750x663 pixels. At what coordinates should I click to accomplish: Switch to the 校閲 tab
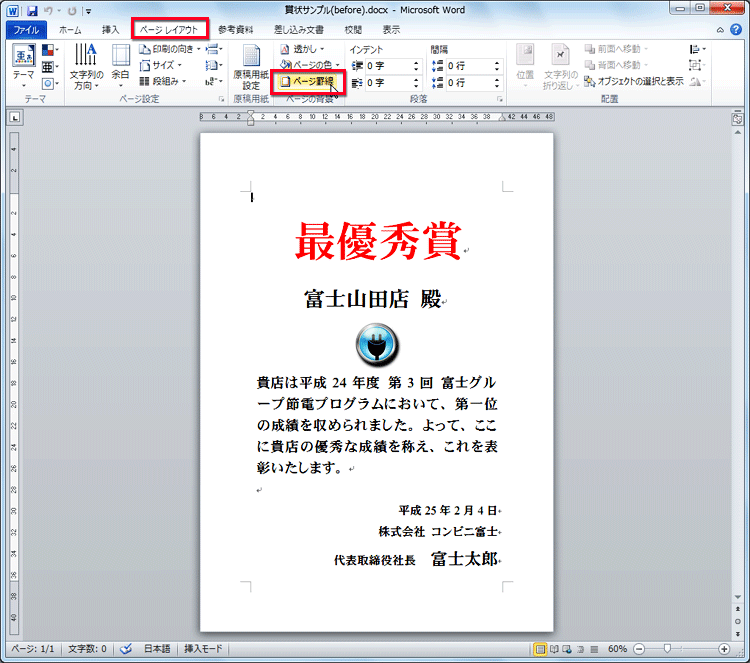pyautogui.click(x=353, y=30)
